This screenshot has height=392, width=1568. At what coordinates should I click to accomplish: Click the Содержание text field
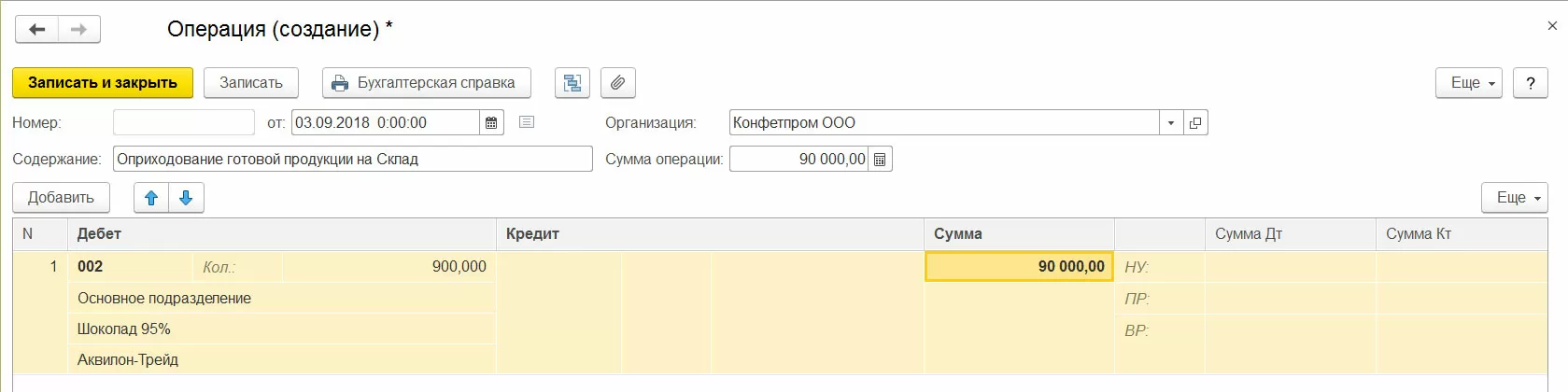tap(352, 160)
